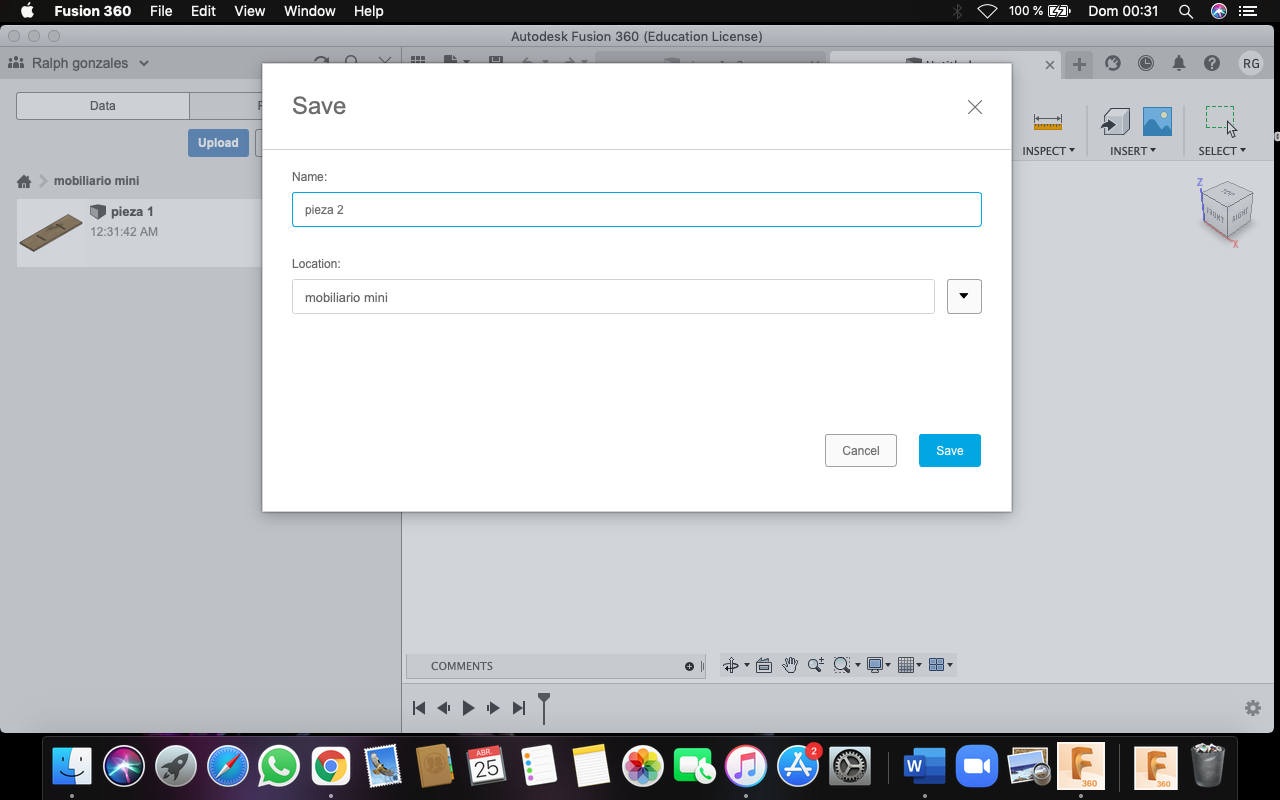
Task: Play the design timeline
Action: (x=468, y=708)
